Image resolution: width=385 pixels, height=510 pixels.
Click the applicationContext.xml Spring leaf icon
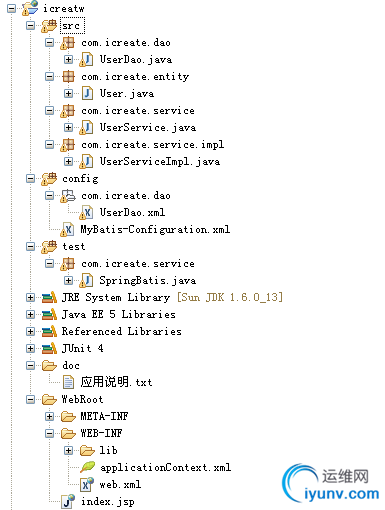click(x=87, y=467)
